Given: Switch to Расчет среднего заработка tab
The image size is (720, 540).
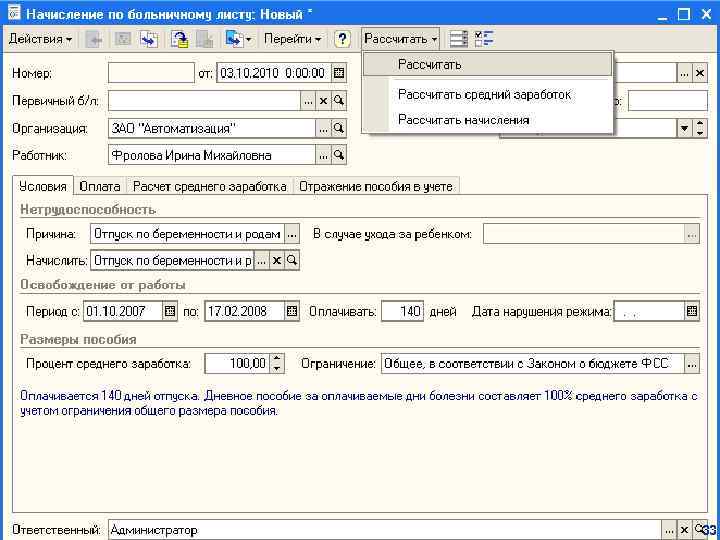Looking at the screenshot, I should (x=210, y=186).
